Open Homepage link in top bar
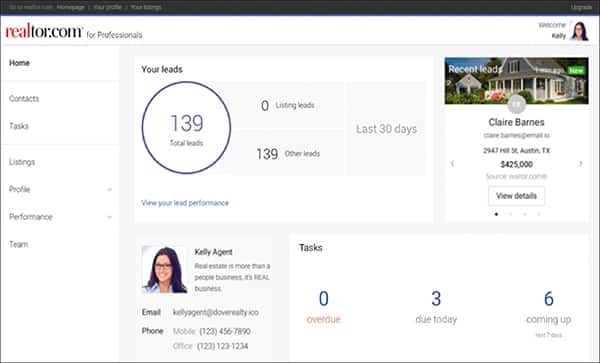This screenshot has height=363, width=600. [70, 7]
